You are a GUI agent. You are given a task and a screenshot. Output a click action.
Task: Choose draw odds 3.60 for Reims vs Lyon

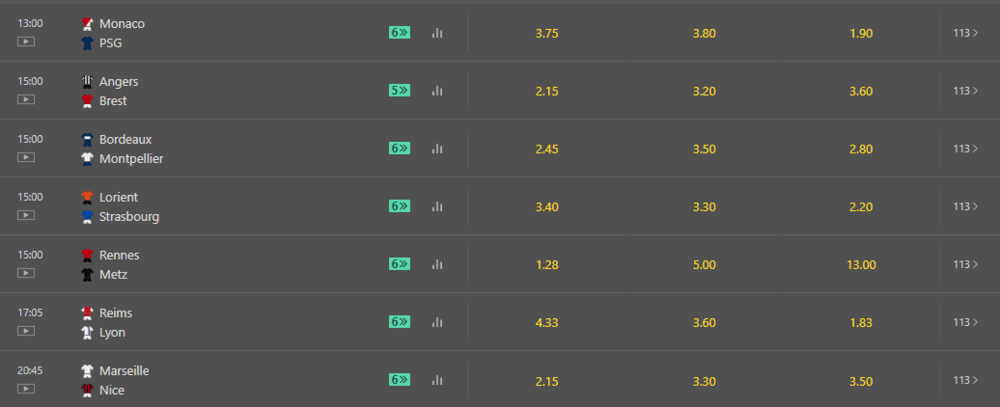coord(704,323)
